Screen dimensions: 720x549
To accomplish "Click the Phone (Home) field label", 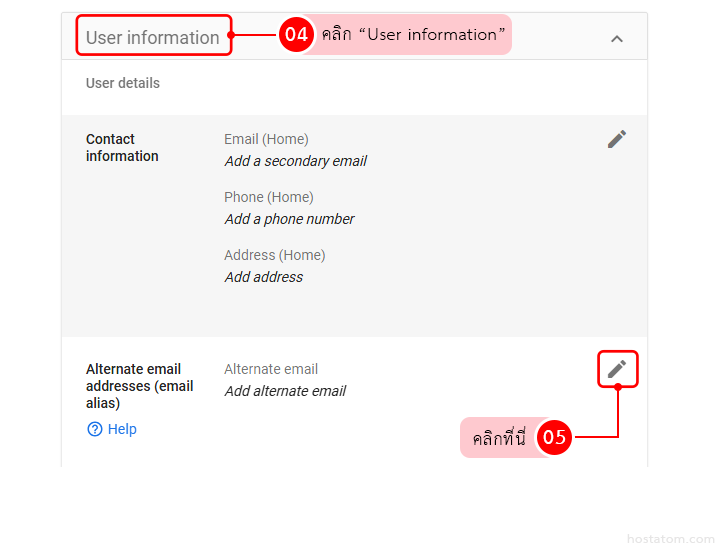I will pyautogui.click(x=268, y=197).
